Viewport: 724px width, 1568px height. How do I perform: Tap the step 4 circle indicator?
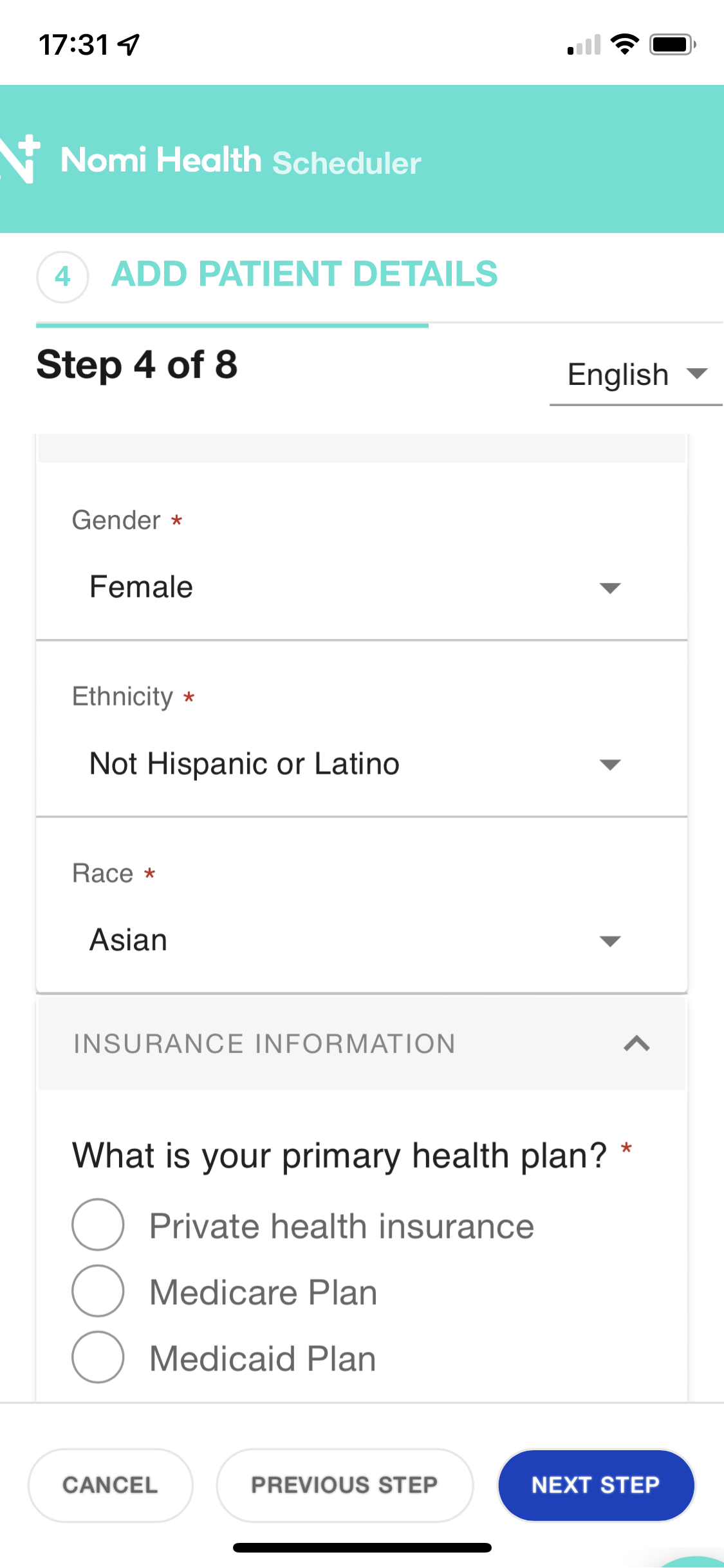[62, 277]
